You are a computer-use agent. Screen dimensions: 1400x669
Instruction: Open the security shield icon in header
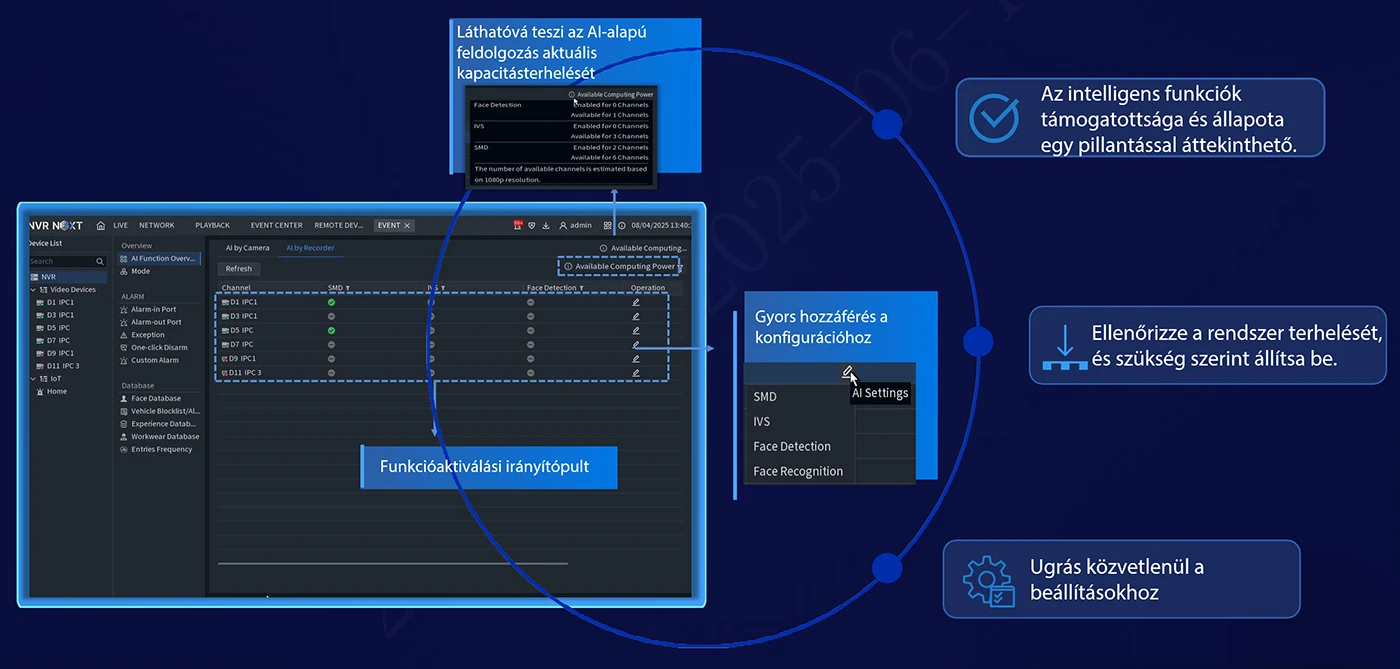532,226
